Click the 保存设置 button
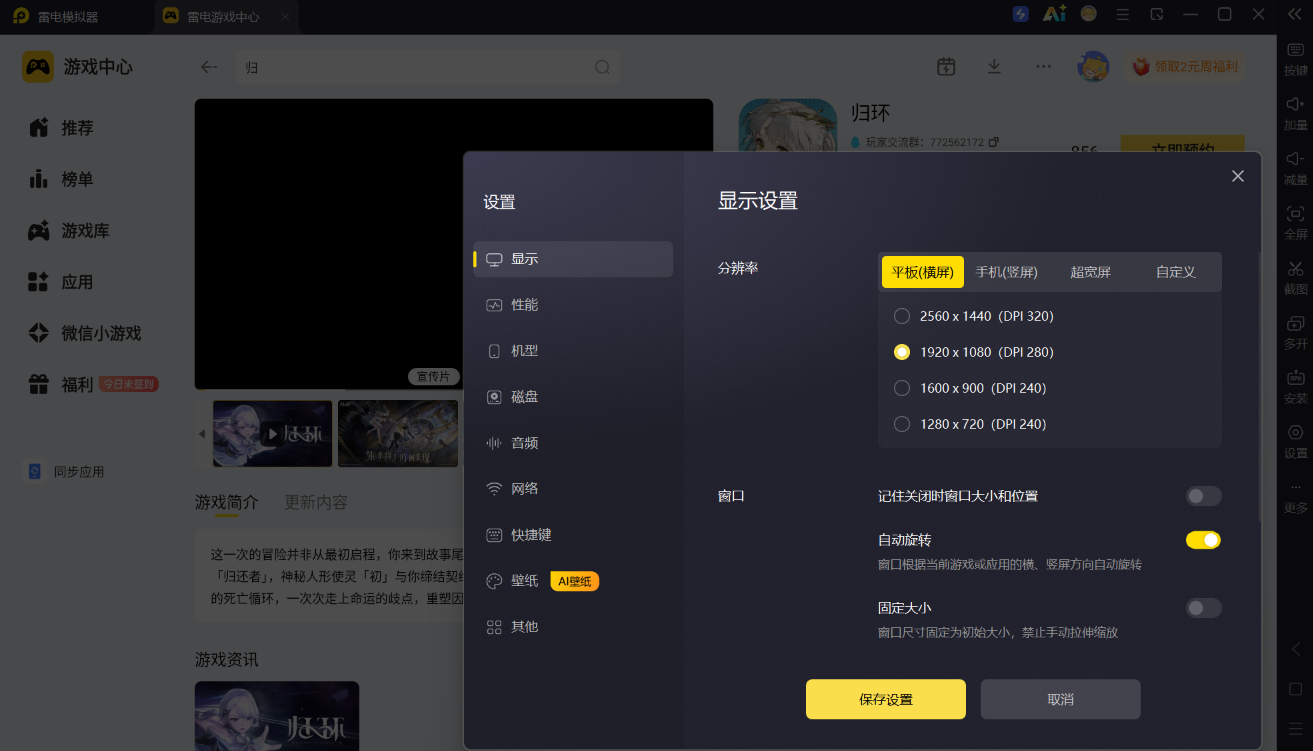 tap(886, 699)
